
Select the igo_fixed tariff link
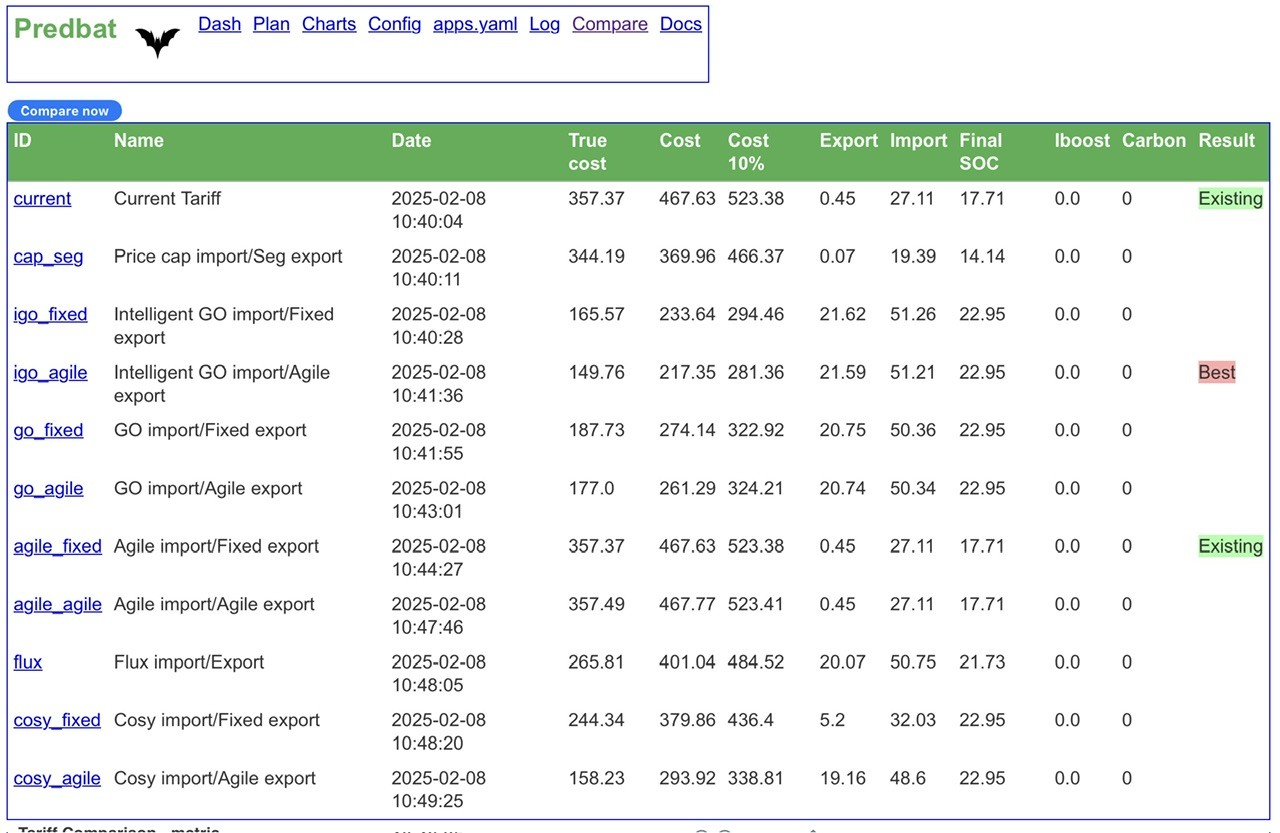(x=50, y=314)
